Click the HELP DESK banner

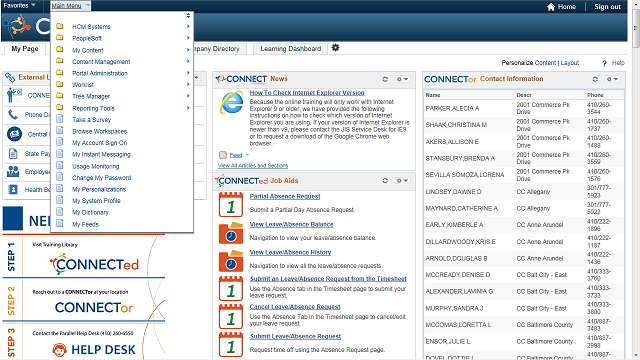coord(84,342)
